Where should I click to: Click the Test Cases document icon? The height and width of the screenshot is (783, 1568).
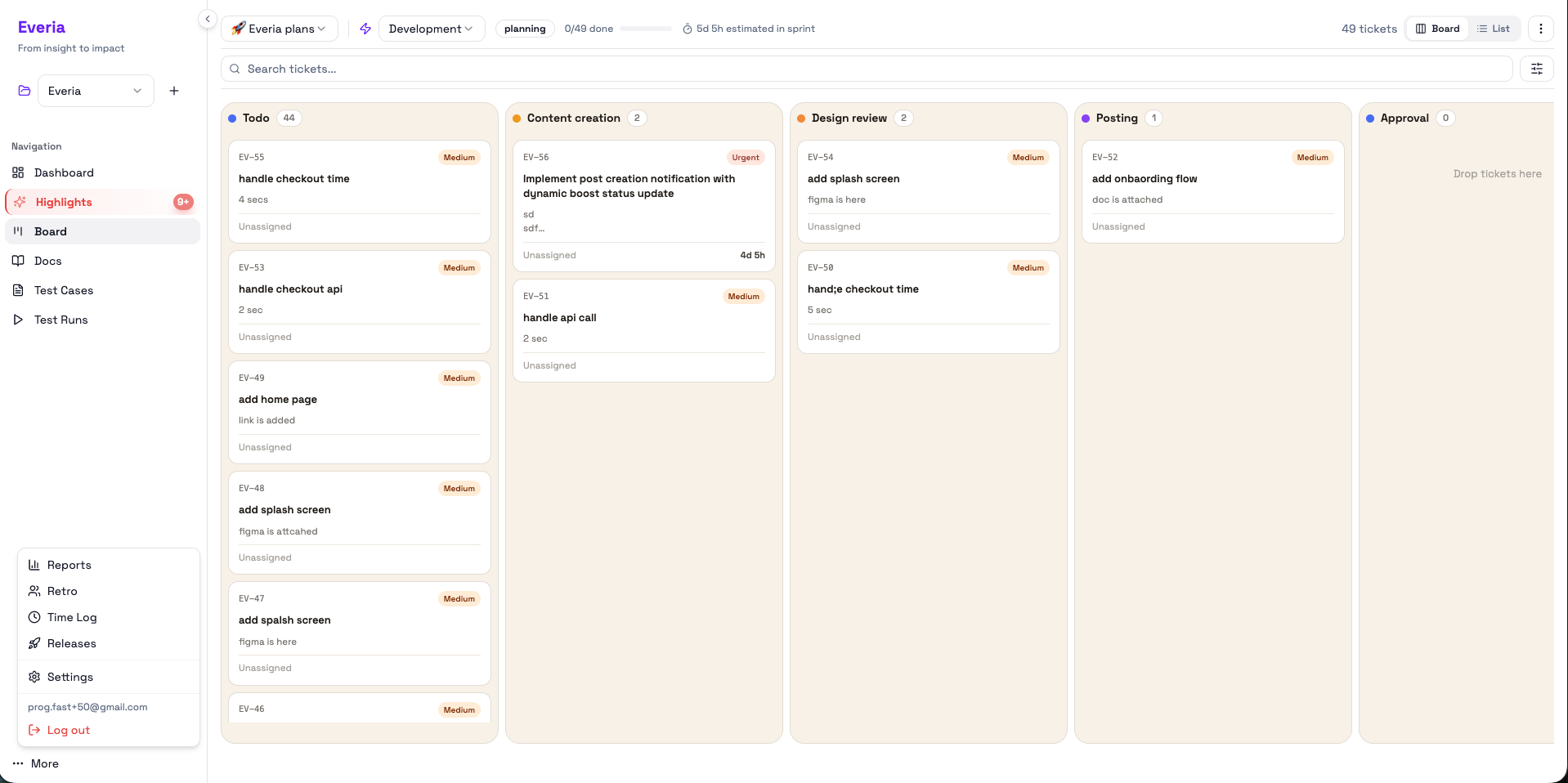[18, 290]
